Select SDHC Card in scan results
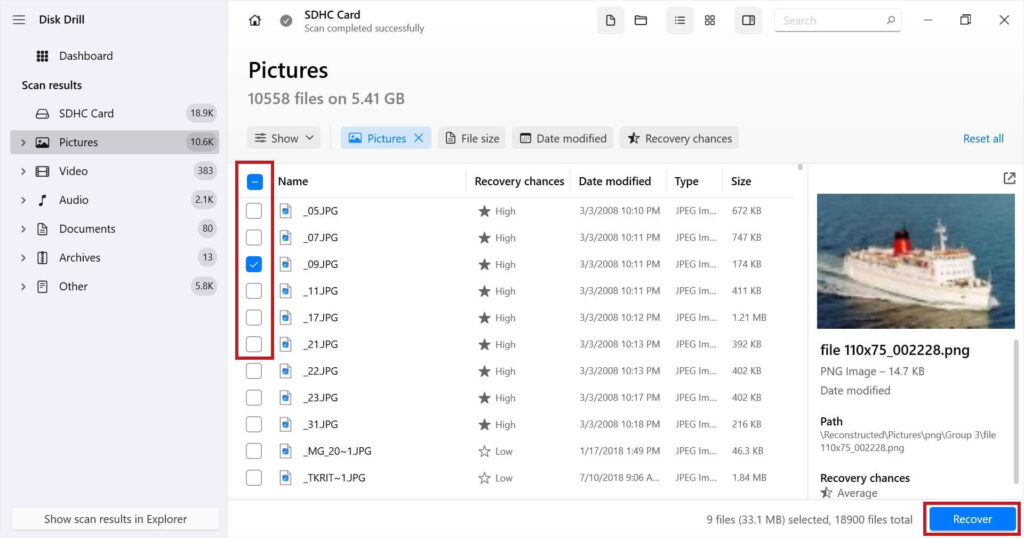Viewport: 1024px width, 538px height. coord(85,113)
